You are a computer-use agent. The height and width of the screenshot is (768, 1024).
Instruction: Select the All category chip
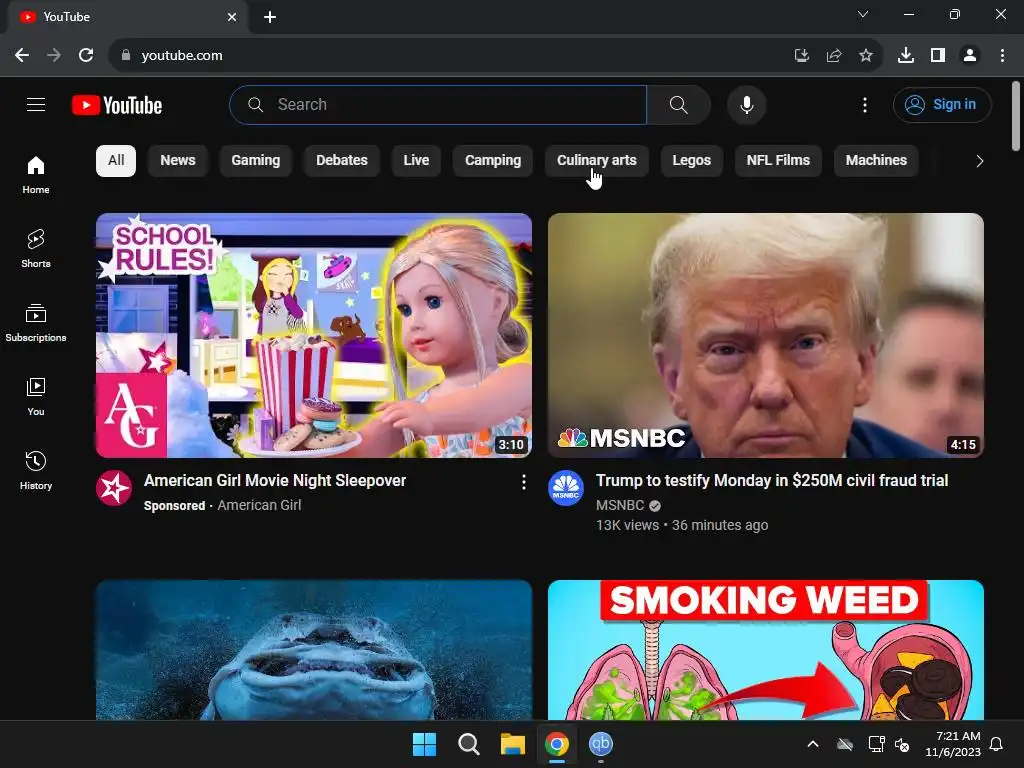tap(116, 161)
